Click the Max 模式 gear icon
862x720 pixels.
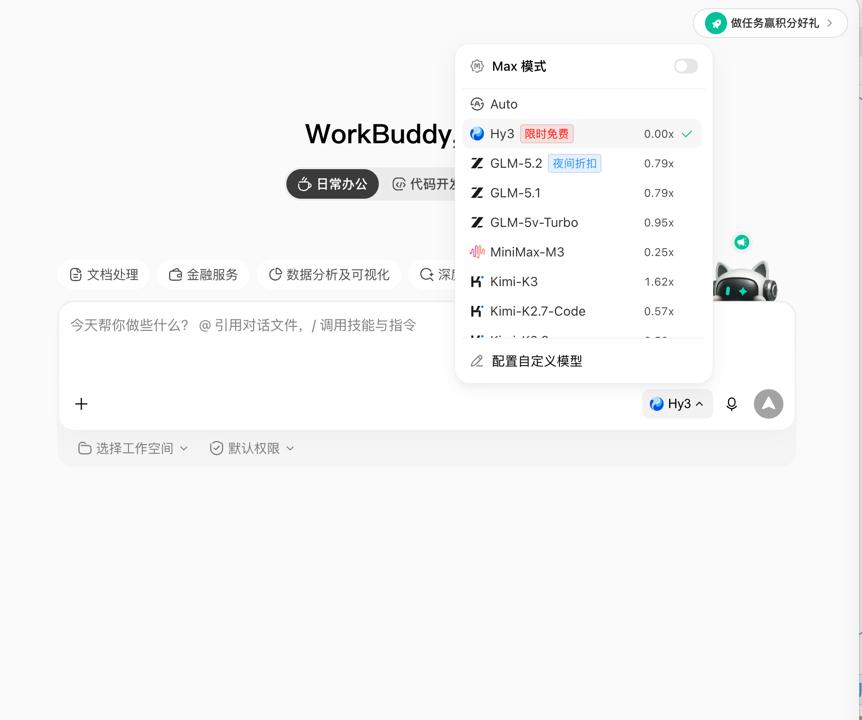coord(477,67)
